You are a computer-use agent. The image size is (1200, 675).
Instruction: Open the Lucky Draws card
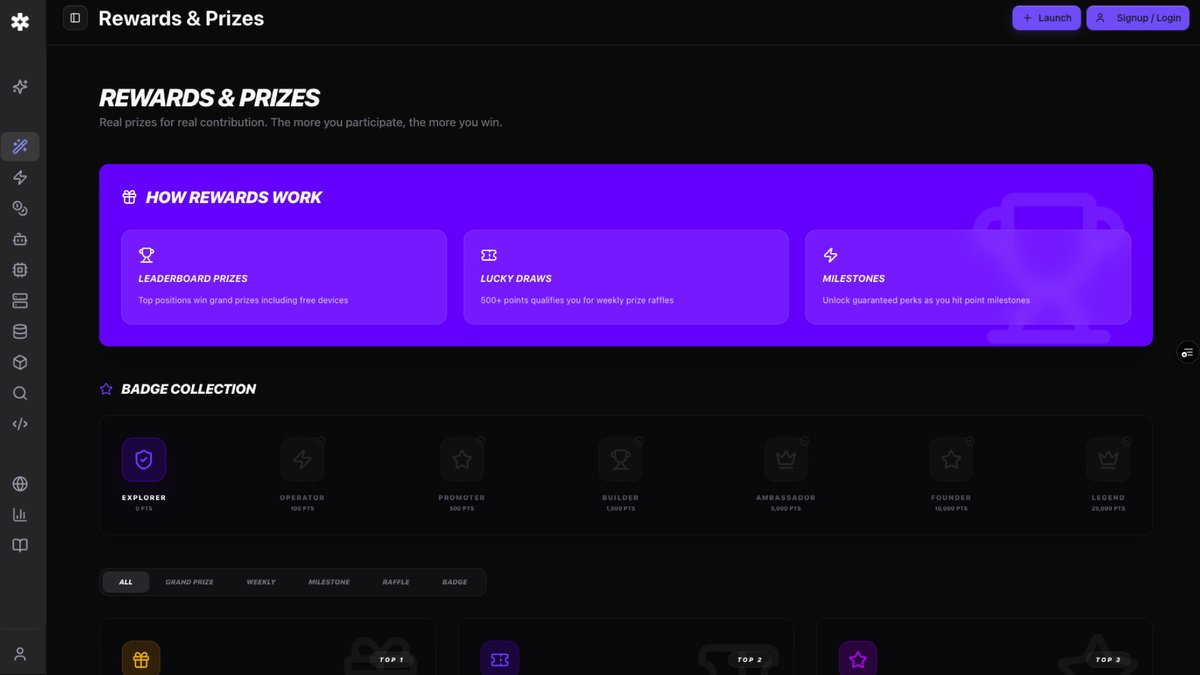pos(626,277)
